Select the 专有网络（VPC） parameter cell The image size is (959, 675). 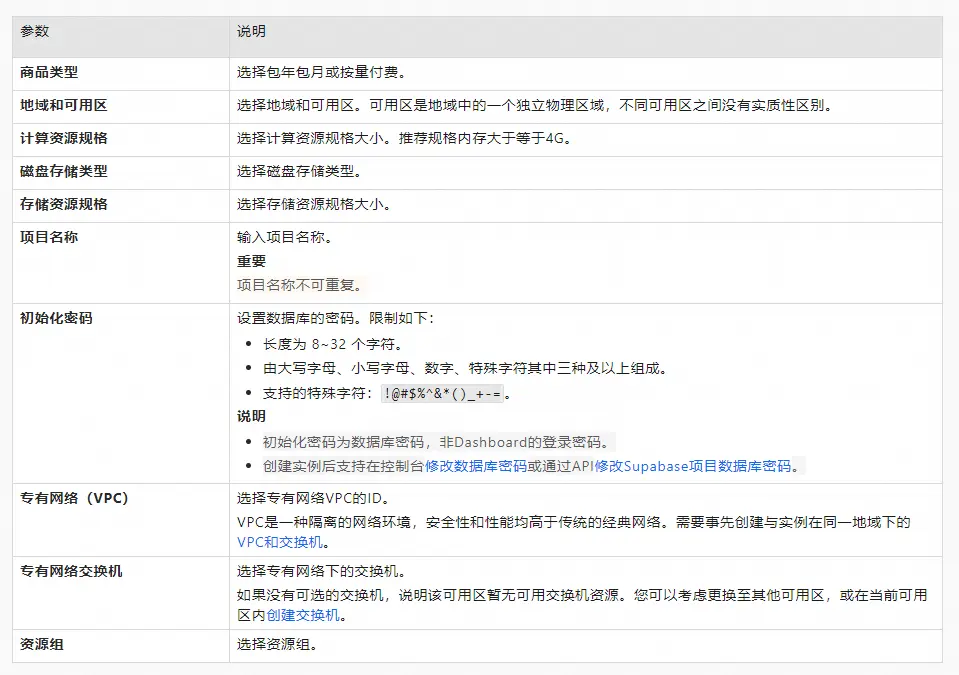pos(121,520)
